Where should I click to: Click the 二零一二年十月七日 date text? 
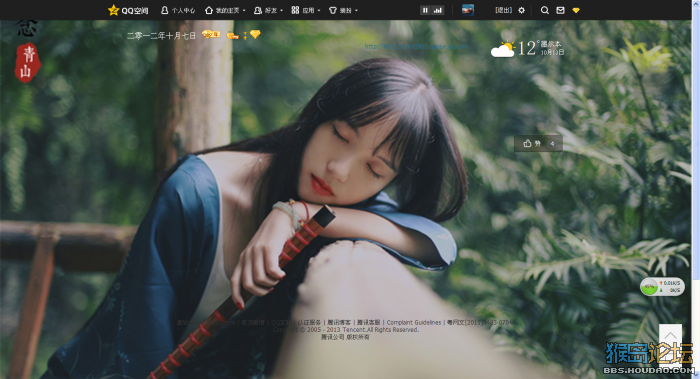point(161,36)
